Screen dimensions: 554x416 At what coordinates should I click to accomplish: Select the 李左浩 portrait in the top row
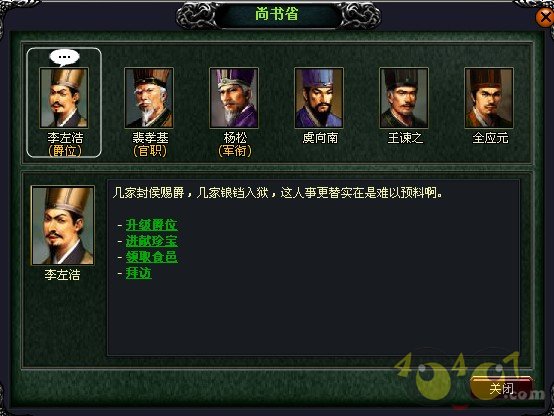pyautogui.click(x=64, y=98)
